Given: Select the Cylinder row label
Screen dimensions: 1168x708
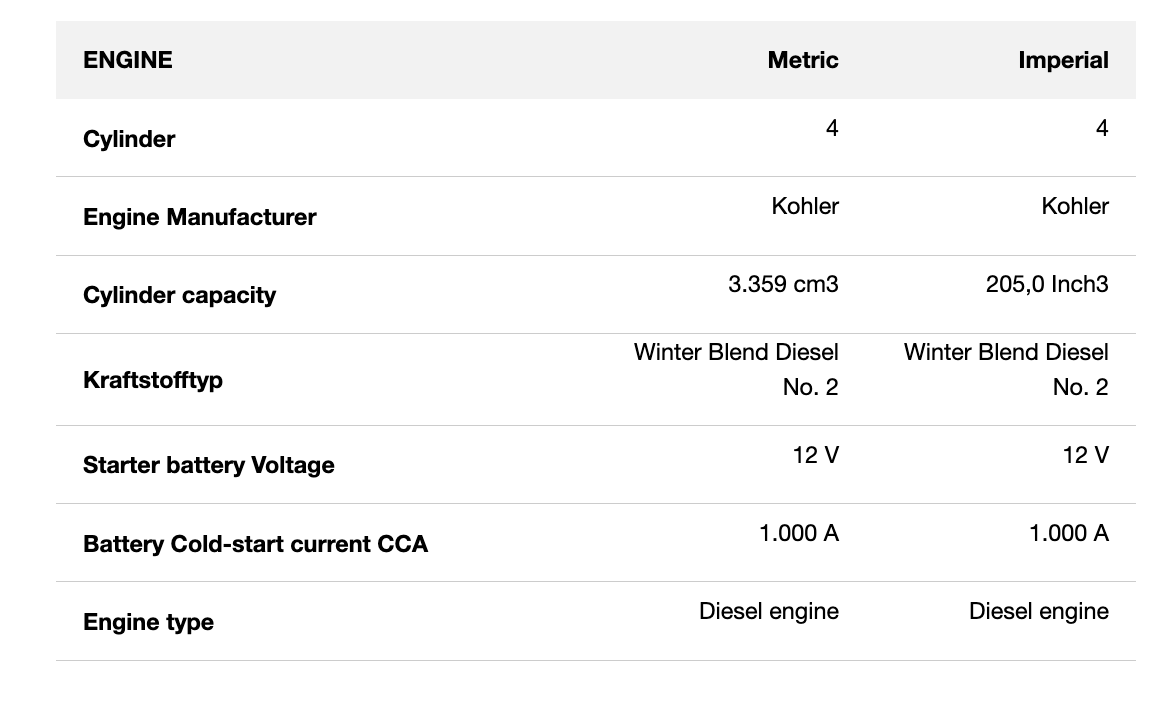Looking at the screenshot, I should pyautogui.click(x=129, y=139).
